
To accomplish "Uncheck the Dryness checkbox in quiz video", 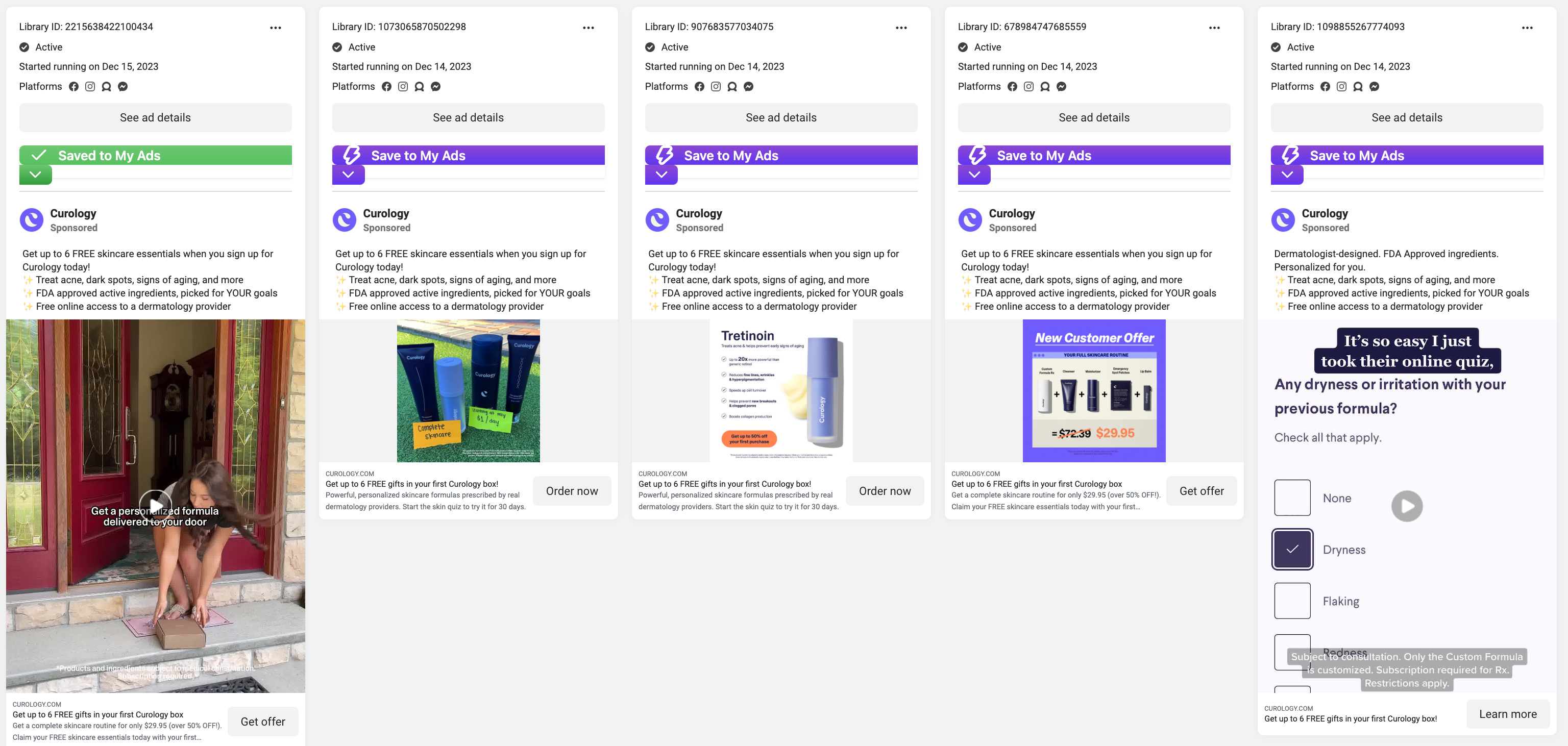I will [1292, 549].
